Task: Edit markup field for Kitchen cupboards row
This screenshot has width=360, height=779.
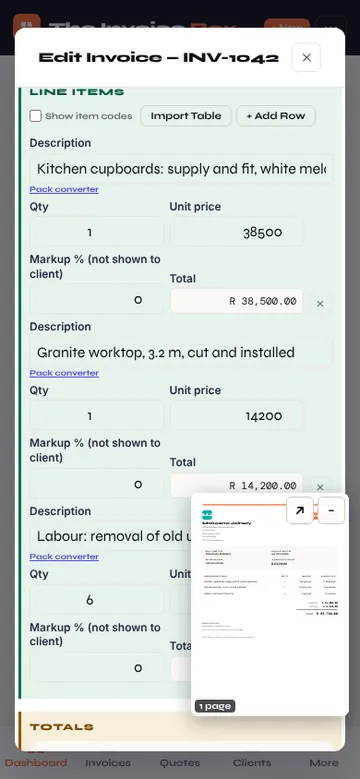Action: (96, 300)
